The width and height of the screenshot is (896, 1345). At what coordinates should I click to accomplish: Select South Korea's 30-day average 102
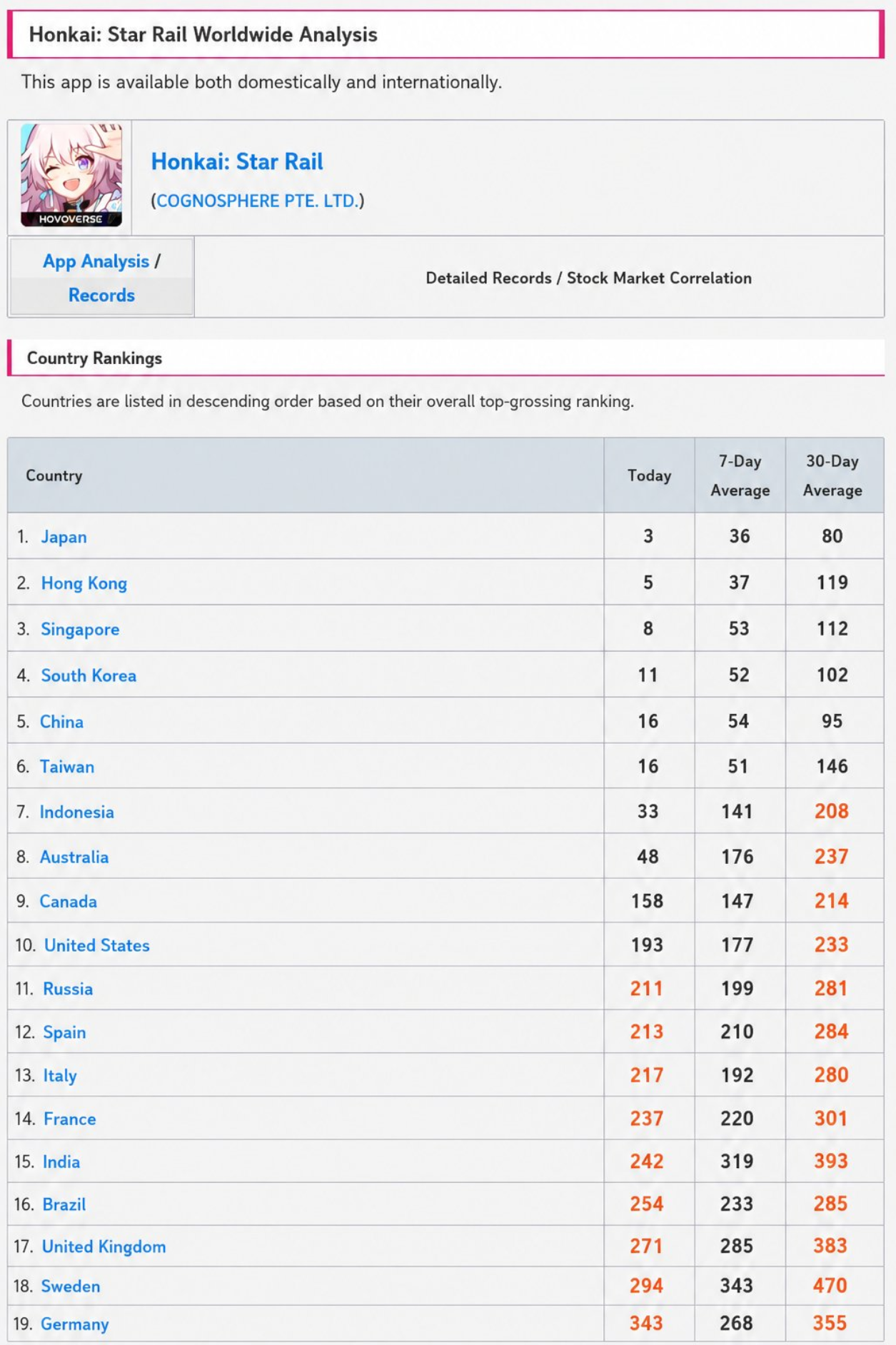(x=832, y=675)
